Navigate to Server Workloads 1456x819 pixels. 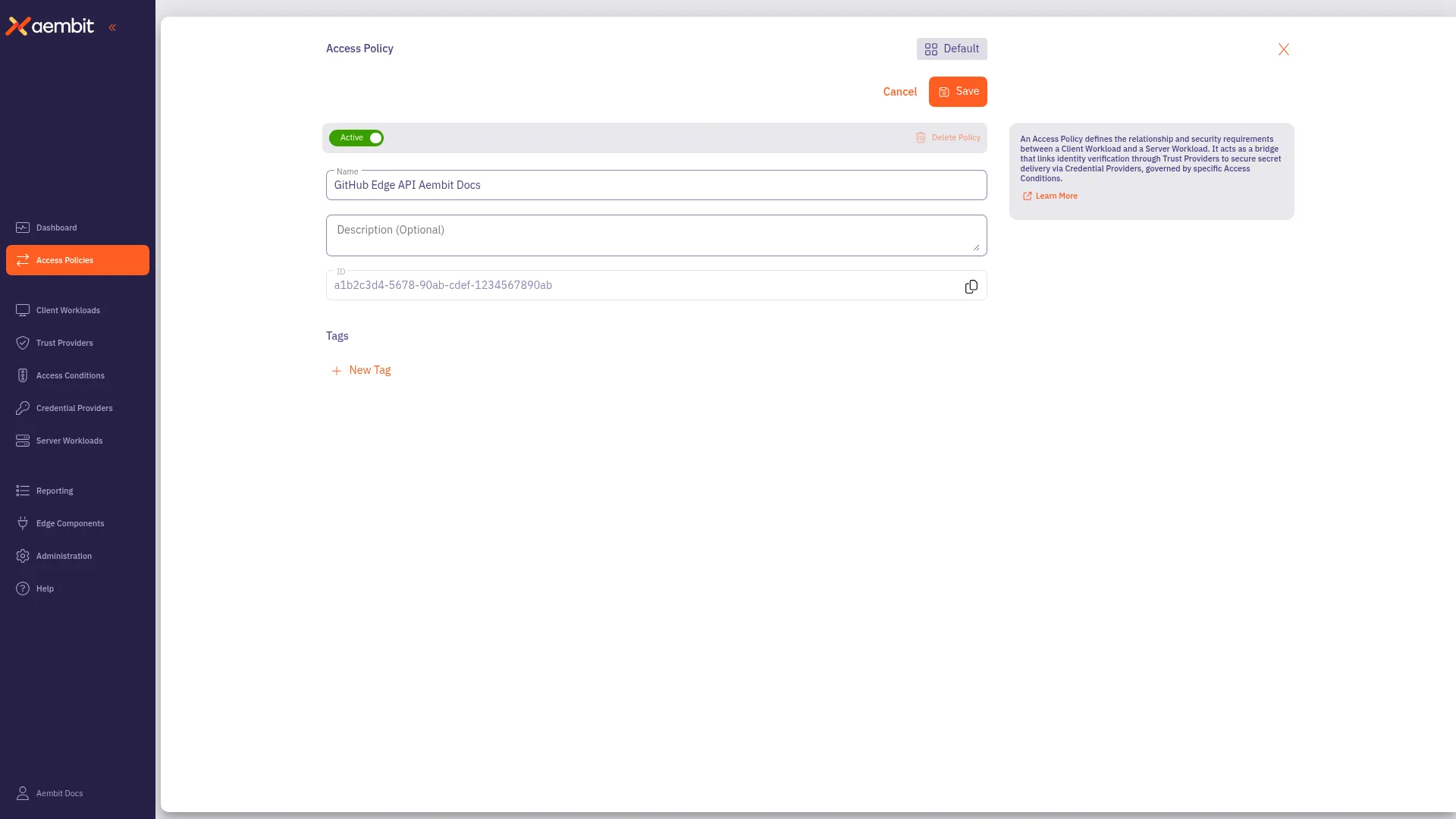77,441
